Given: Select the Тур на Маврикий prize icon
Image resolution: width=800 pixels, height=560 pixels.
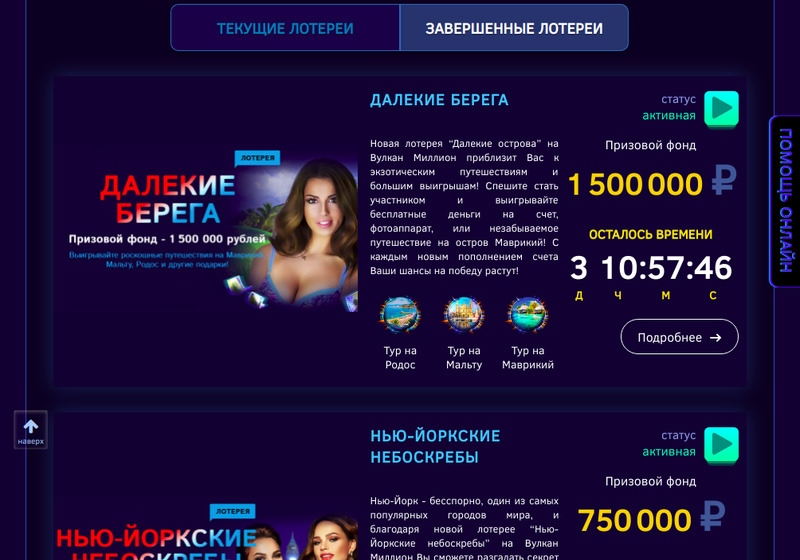Looking at the screenshot, I should click(528, 315).
